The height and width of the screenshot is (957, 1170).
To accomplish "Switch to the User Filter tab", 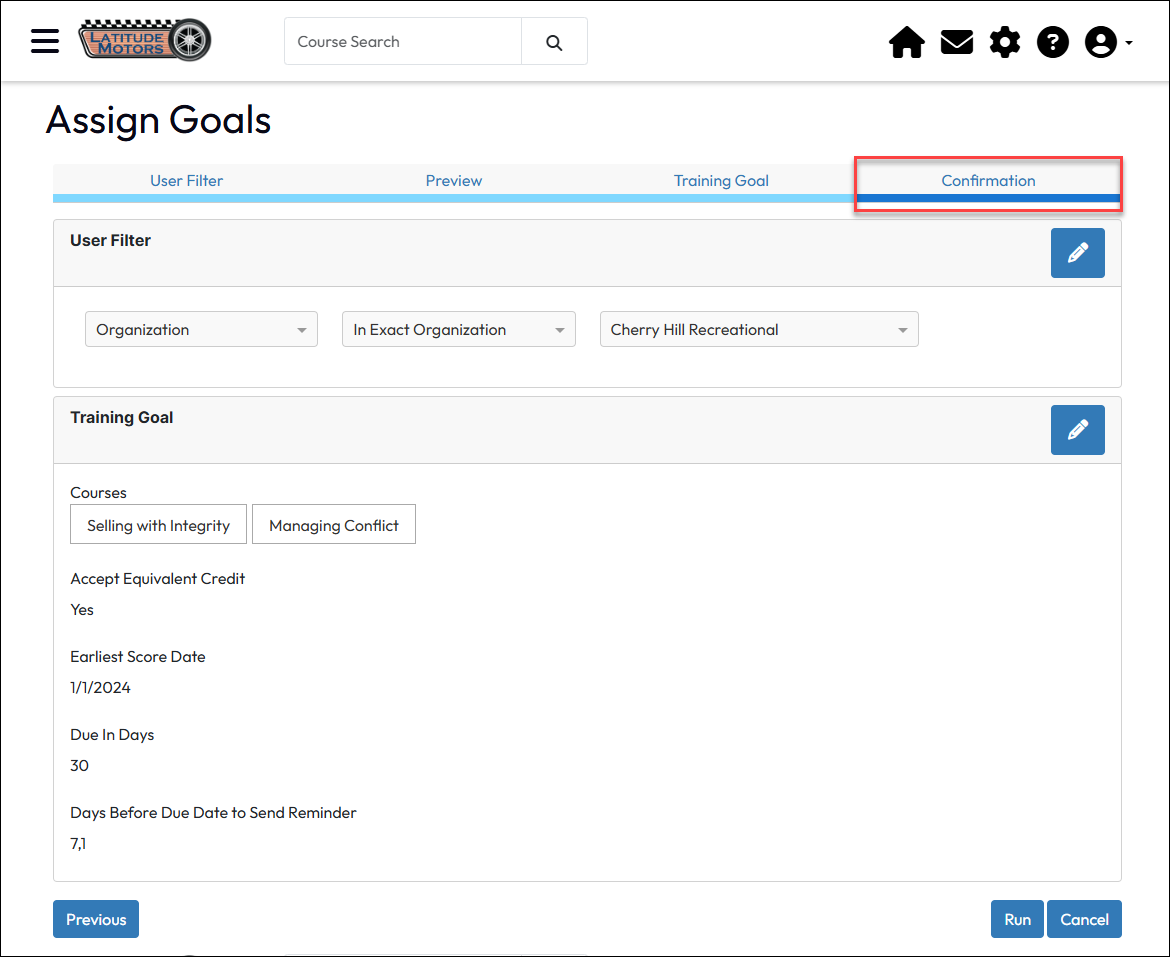I will point(186,181).
